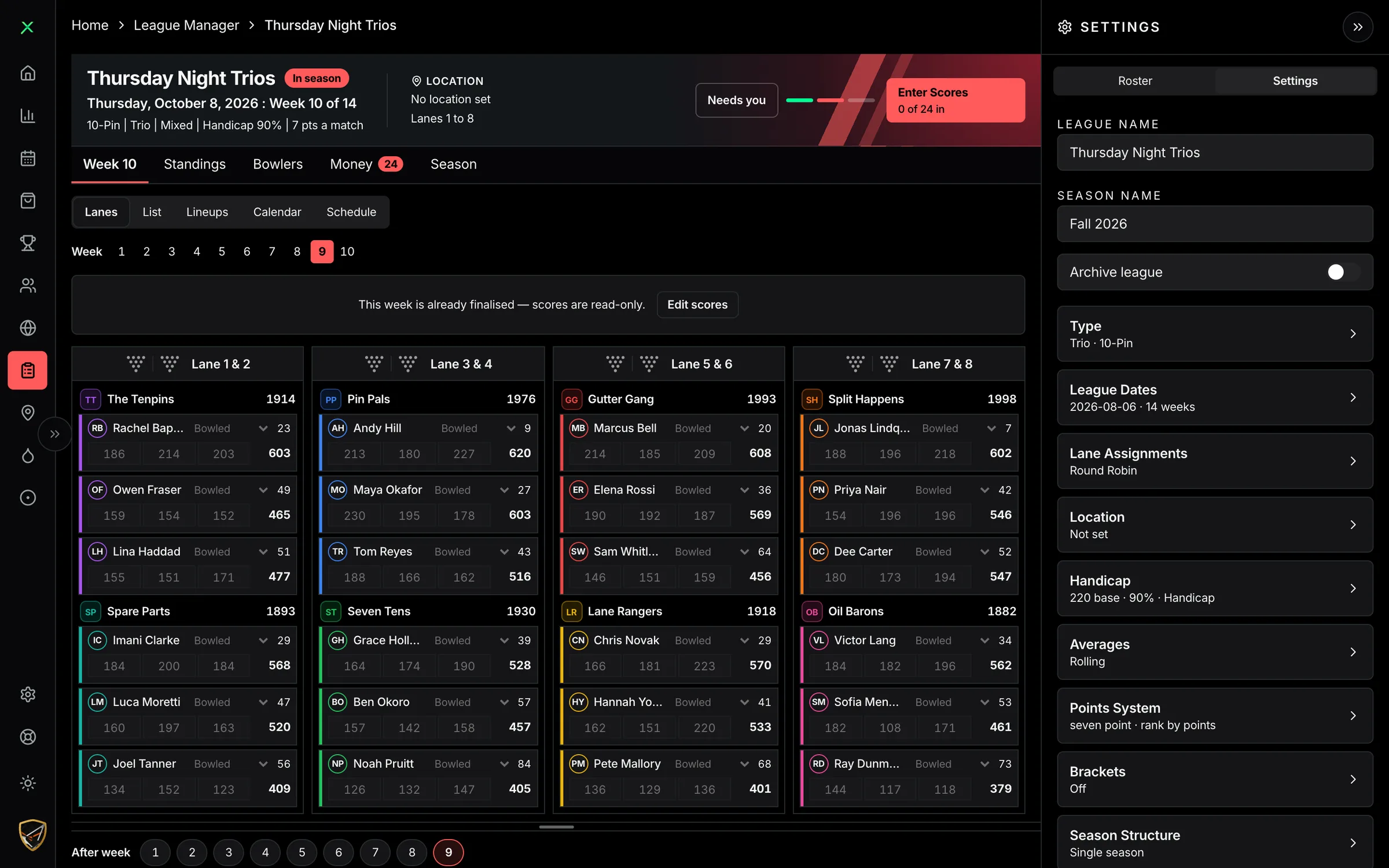This screenshot has width=1389, height=868.
Task: Open the Money tab
Action: 366,164
